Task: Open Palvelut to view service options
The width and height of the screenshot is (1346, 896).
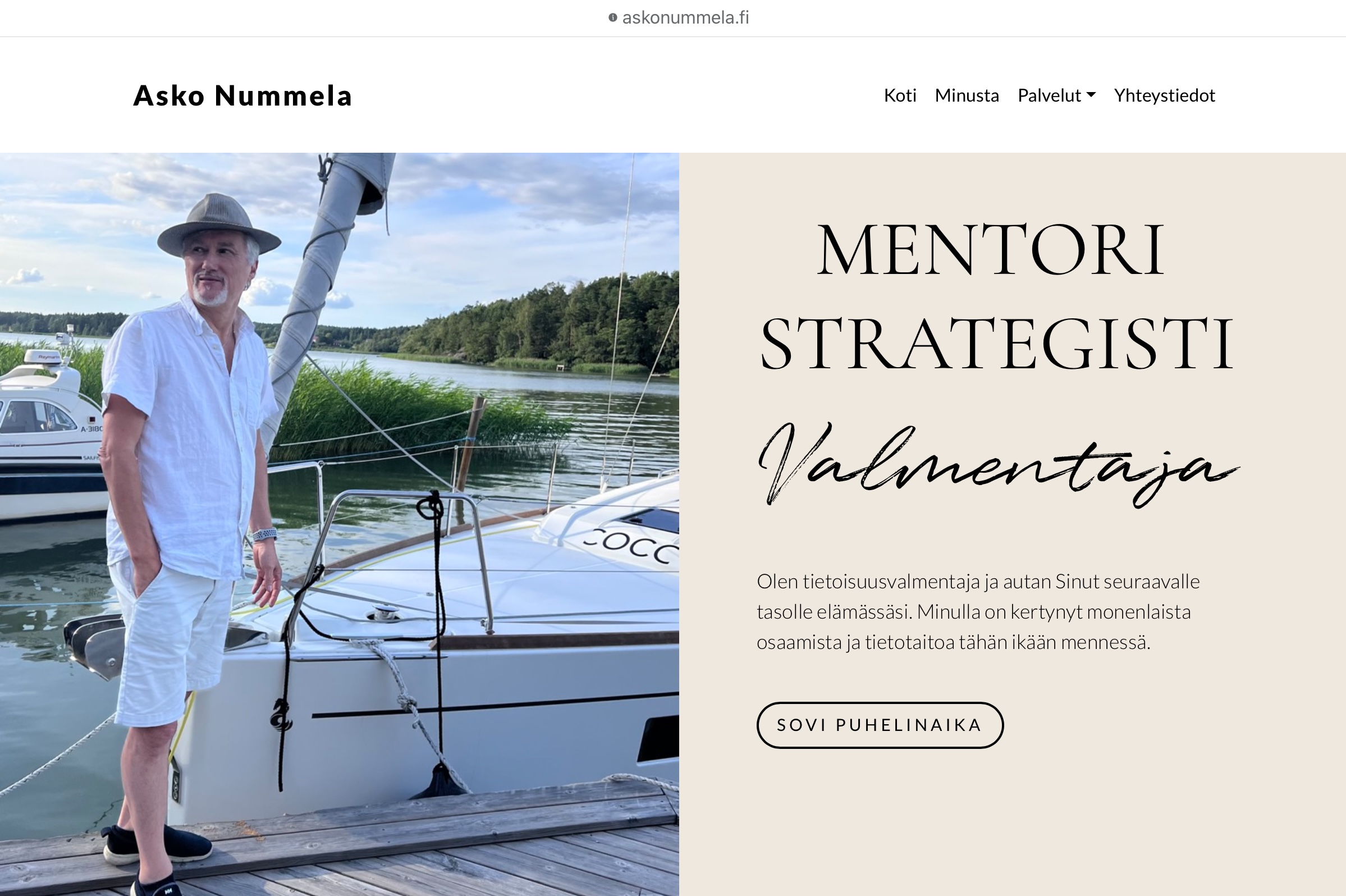Action: [1050, 95]
